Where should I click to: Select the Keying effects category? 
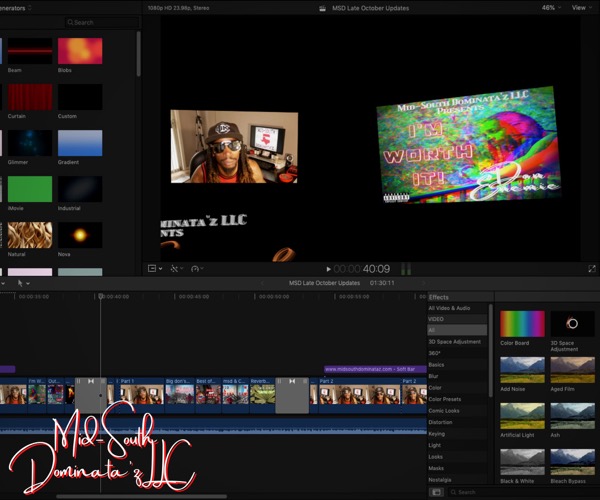click(x=457, y=434)
